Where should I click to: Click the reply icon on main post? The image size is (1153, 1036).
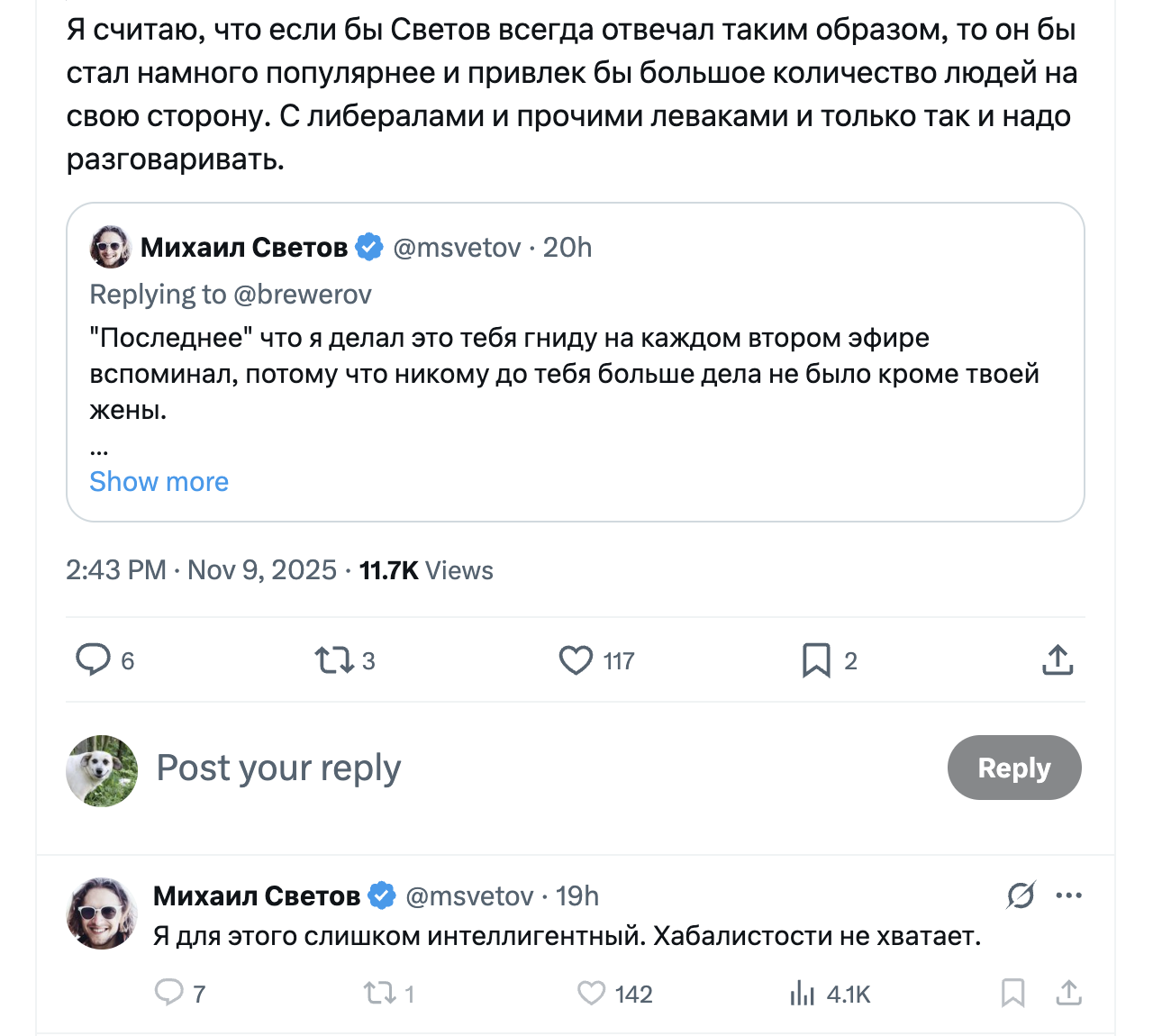click(93, 660)
